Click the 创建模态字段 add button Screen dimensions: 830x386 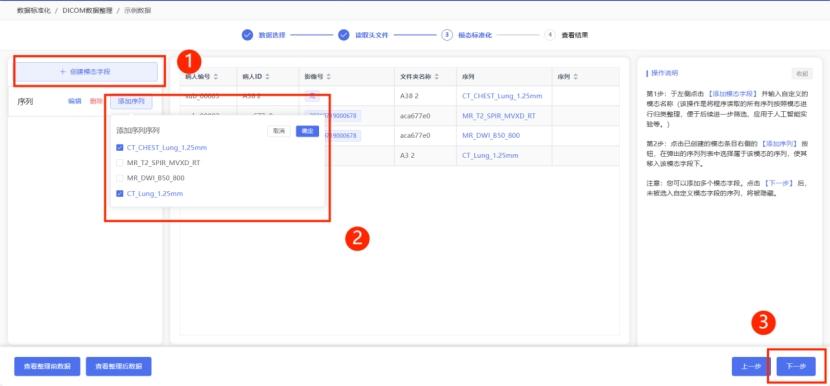point(86,72)
